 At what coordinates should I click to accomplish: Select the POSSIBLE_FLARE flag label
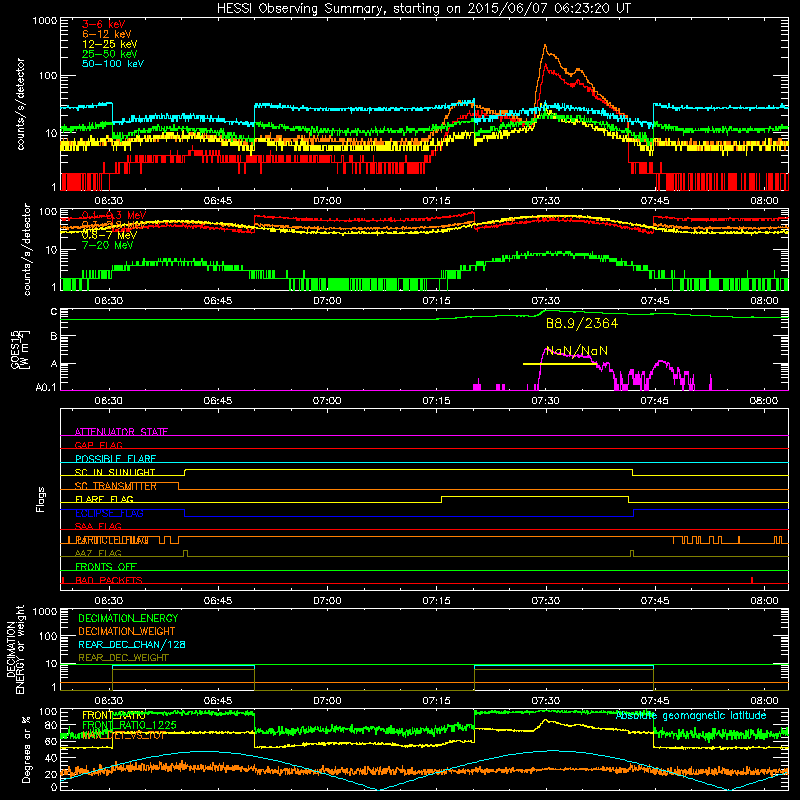pos(115,459)
